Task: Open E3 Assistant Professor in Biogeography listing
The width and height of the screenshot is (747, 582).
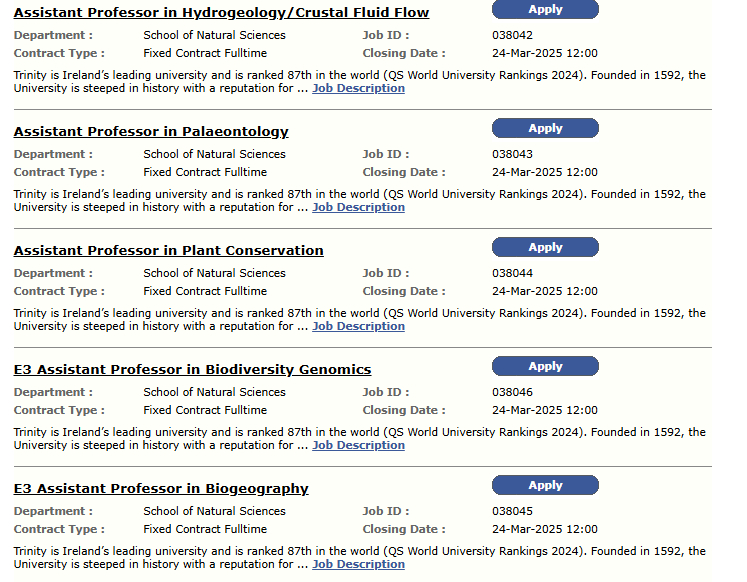Action: coord(160,489)
